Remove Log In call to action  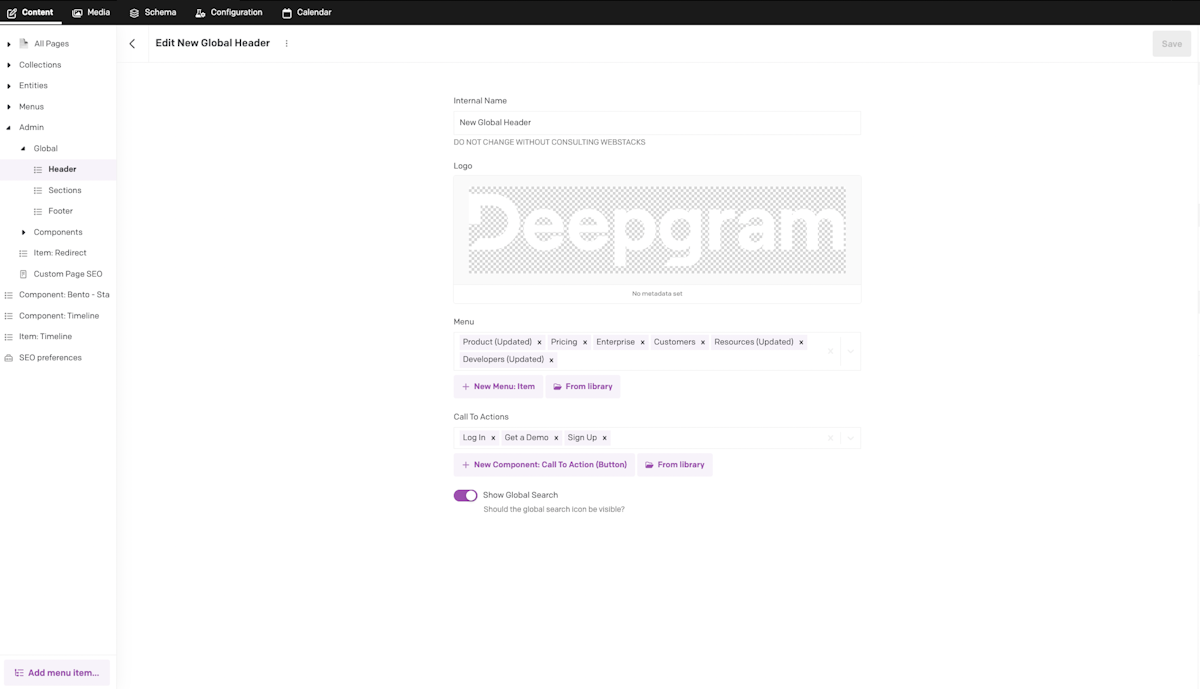(x=493, y=438)
